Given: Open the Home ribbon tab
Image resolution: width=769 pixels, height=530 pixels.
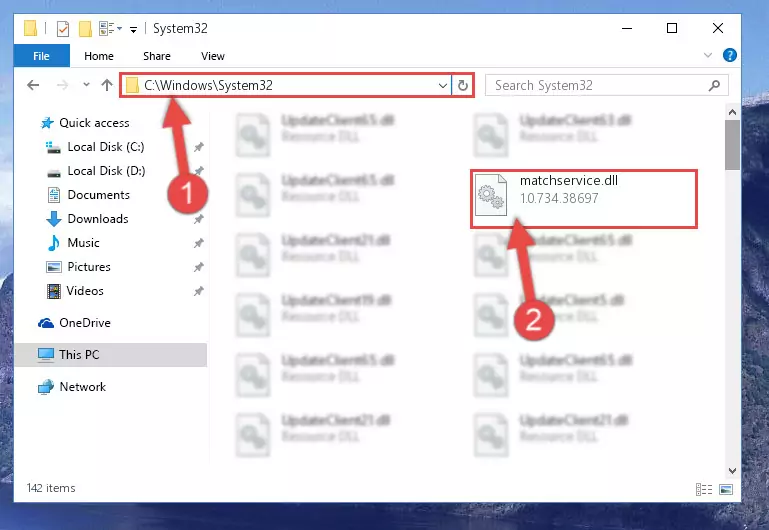Looking at the screenshot, I should pyautogui.click(x=99, y=56).
